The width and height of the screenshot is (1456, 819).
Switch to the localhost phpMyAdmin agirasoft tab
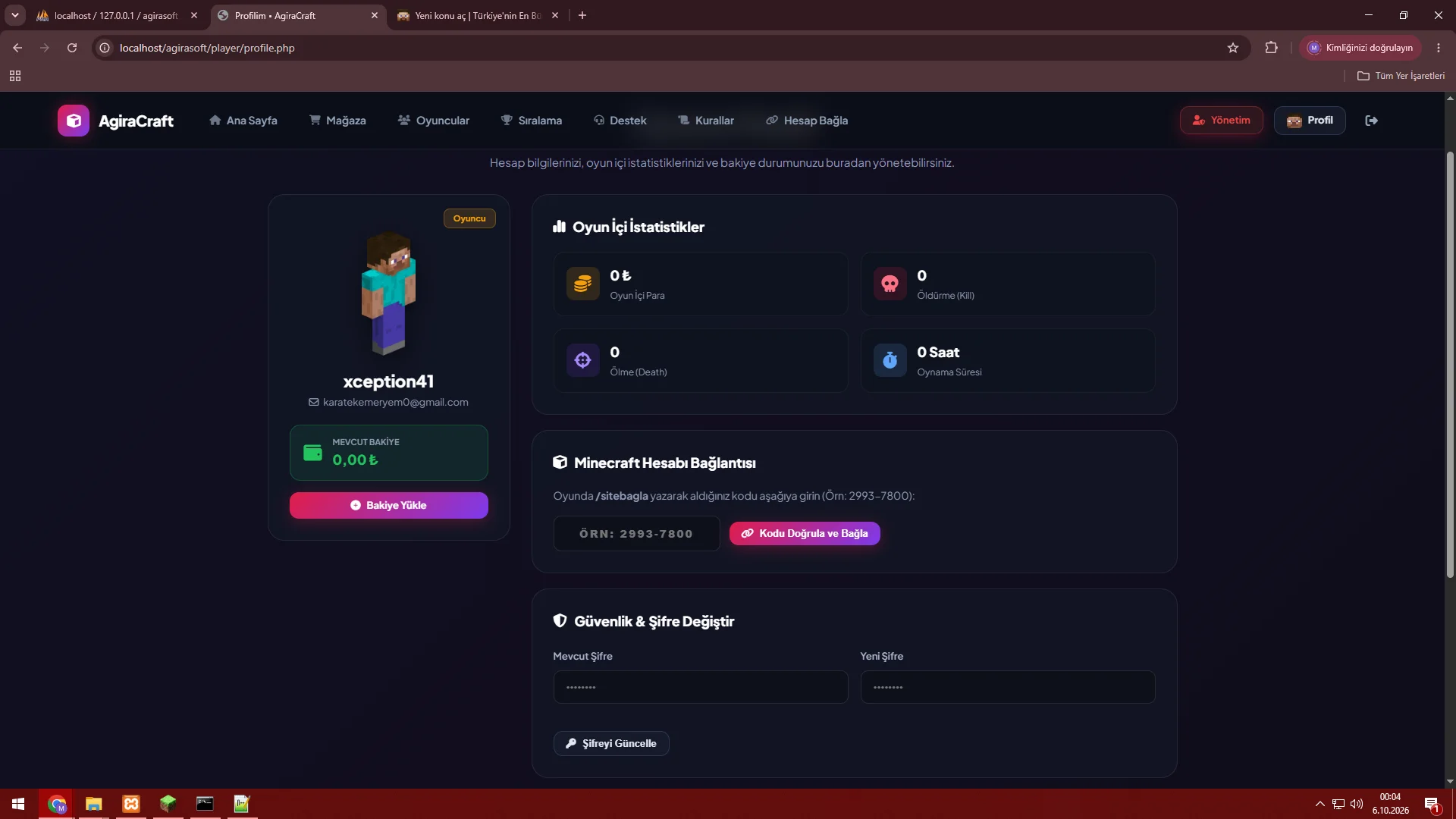[x=117, y=15]
